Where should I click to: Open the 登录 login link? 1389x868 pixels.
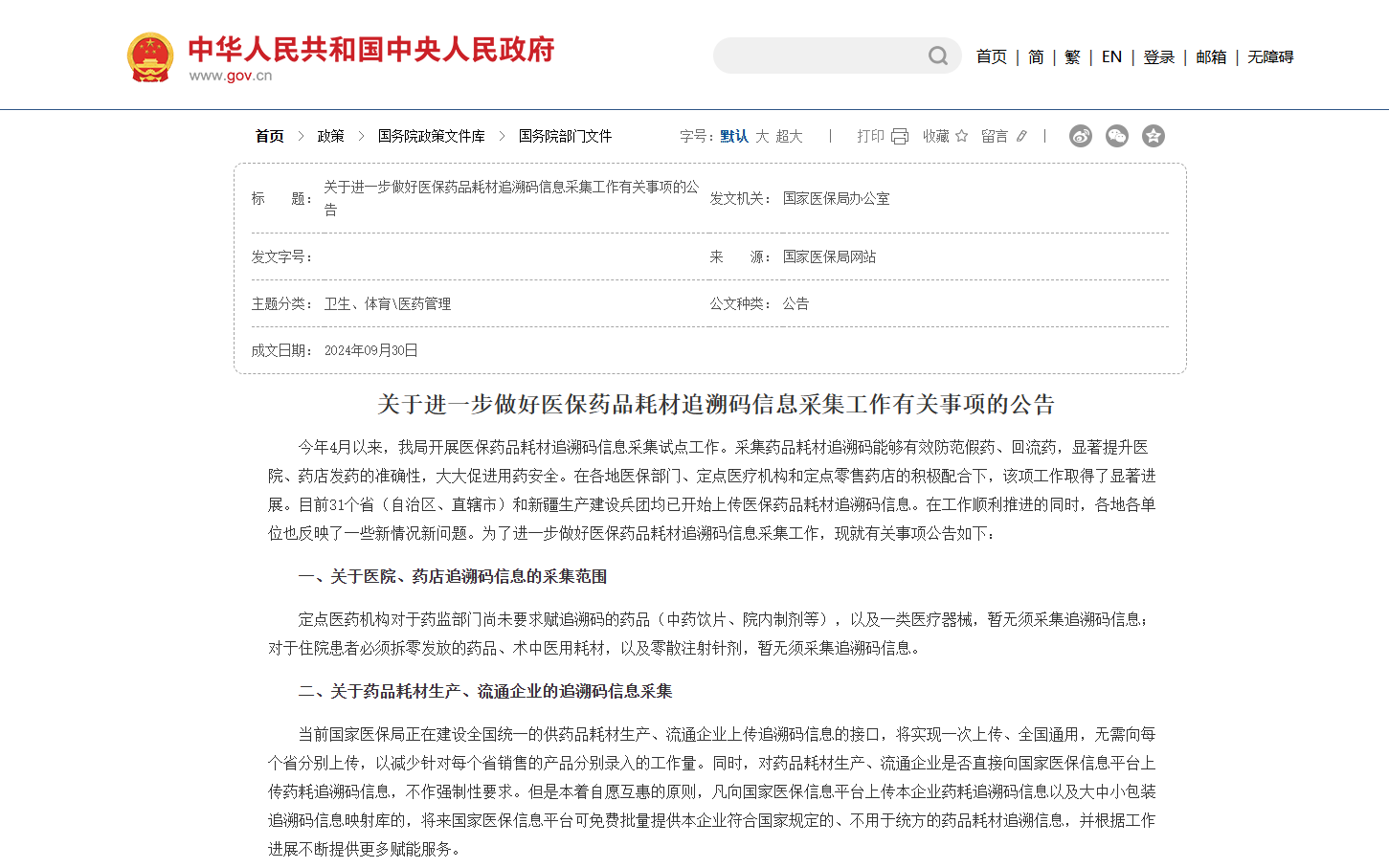pyautogui.click(x=1158, y=56)
